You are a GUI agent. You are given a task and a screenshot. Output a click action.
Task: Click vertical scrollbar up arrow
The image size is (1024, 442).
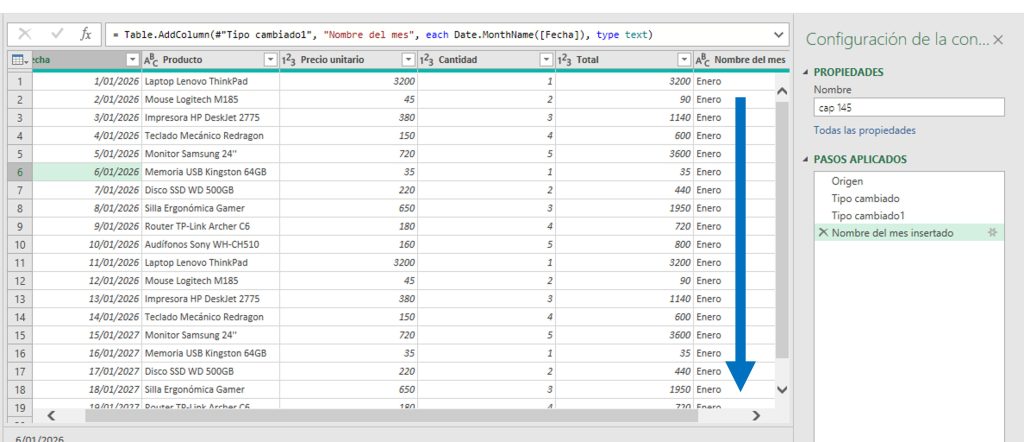pyautogui.click(x=782, y=91)
